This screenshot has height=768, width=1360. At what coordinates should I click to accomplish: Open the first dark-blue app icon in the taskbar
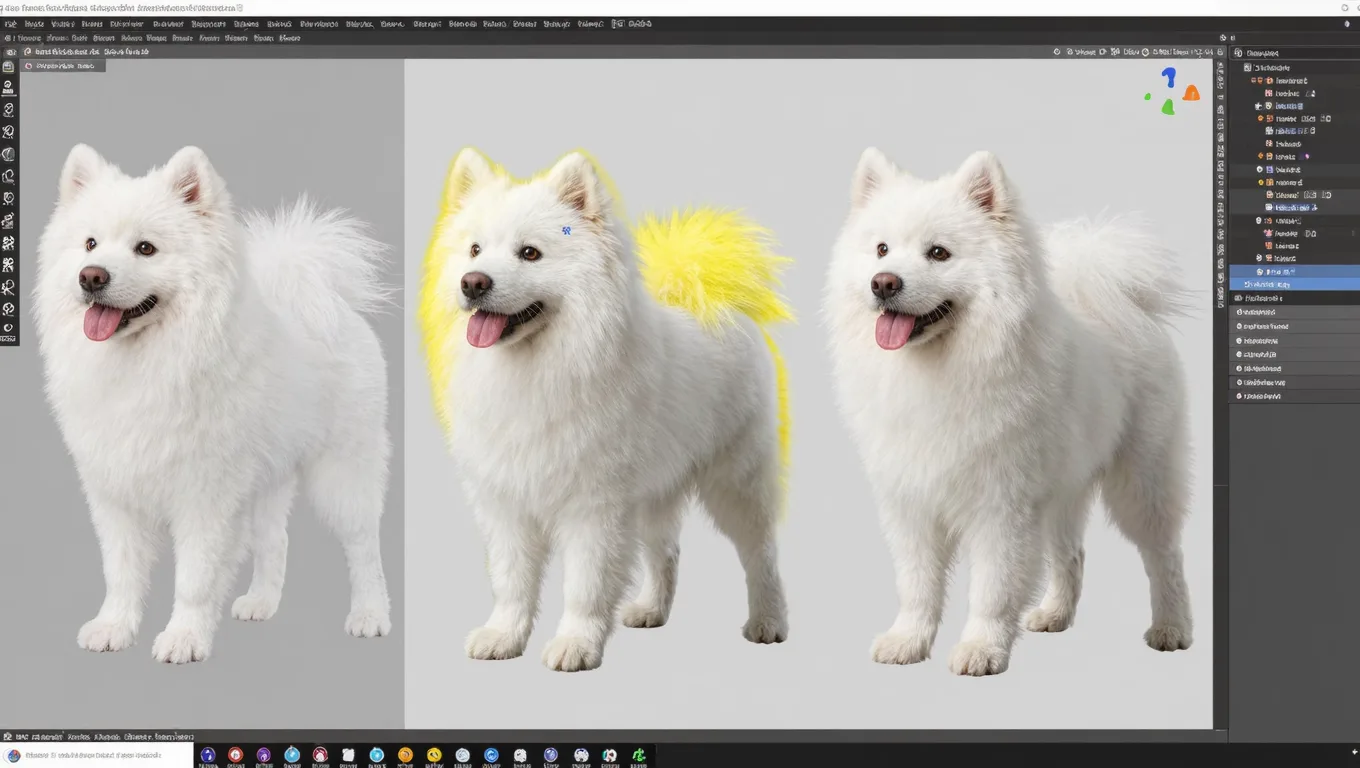208,755
